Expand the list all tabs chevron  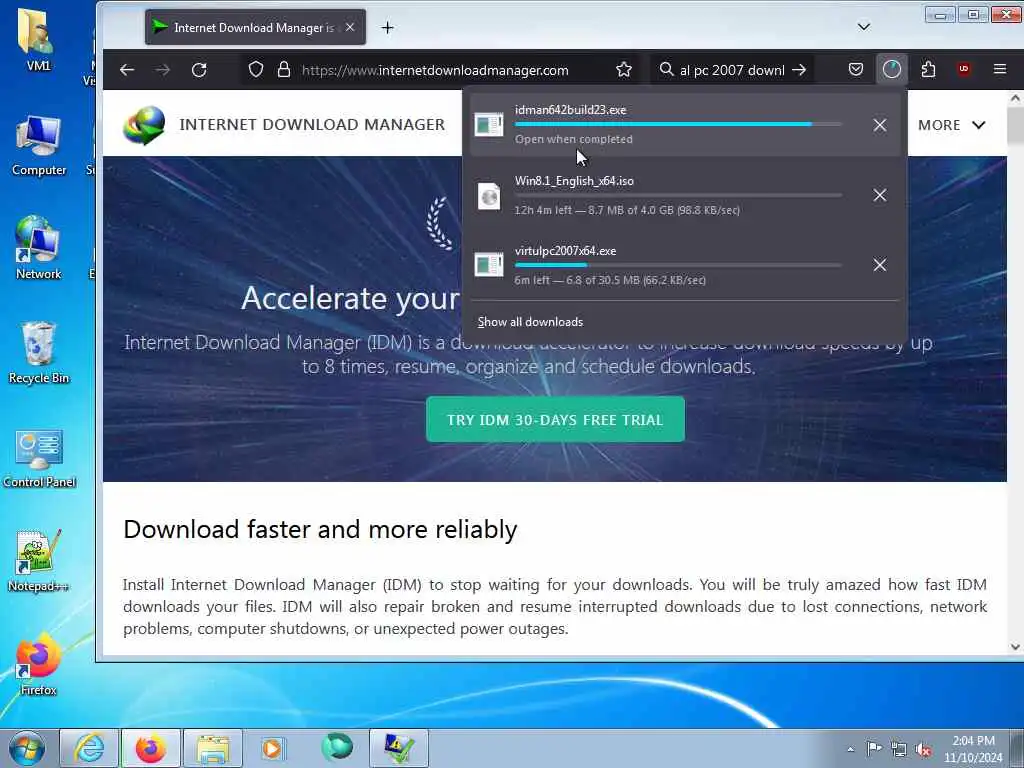[863, 27]
